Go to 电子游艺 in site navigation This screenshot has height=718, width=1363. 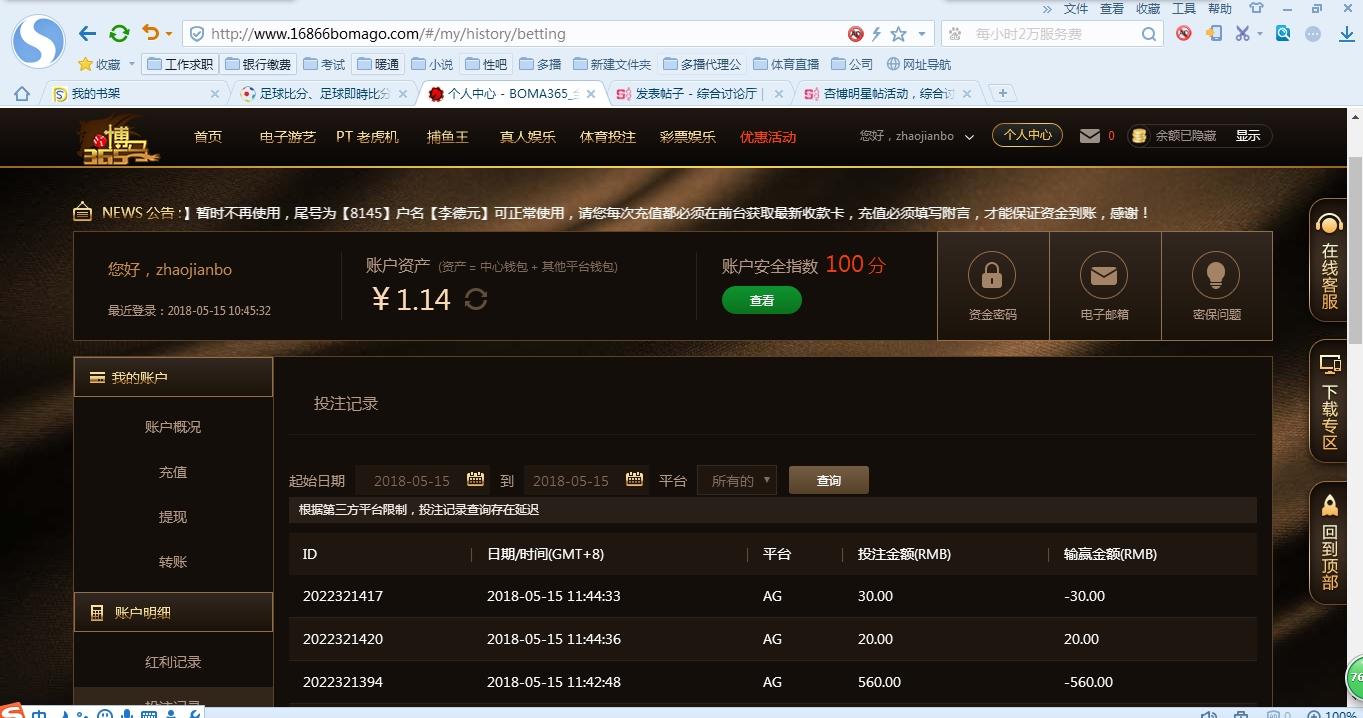tap(287, 137)
